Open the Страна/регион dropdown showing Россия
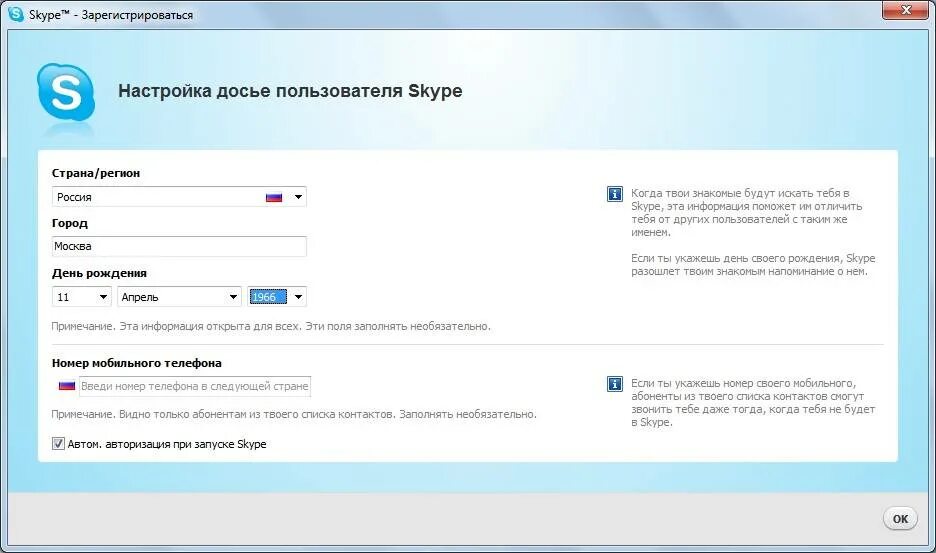936x553 pixels. (179, 197)
